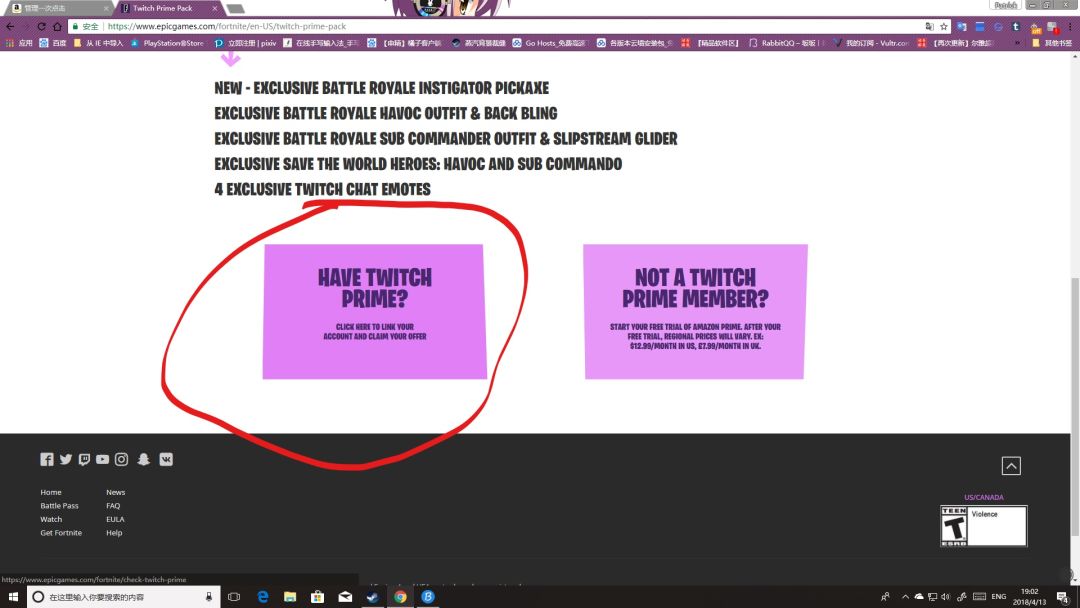Open the Home footer link
This screenshot has width=1080, height=608.
pyautogui.click(x=51, y=492)
